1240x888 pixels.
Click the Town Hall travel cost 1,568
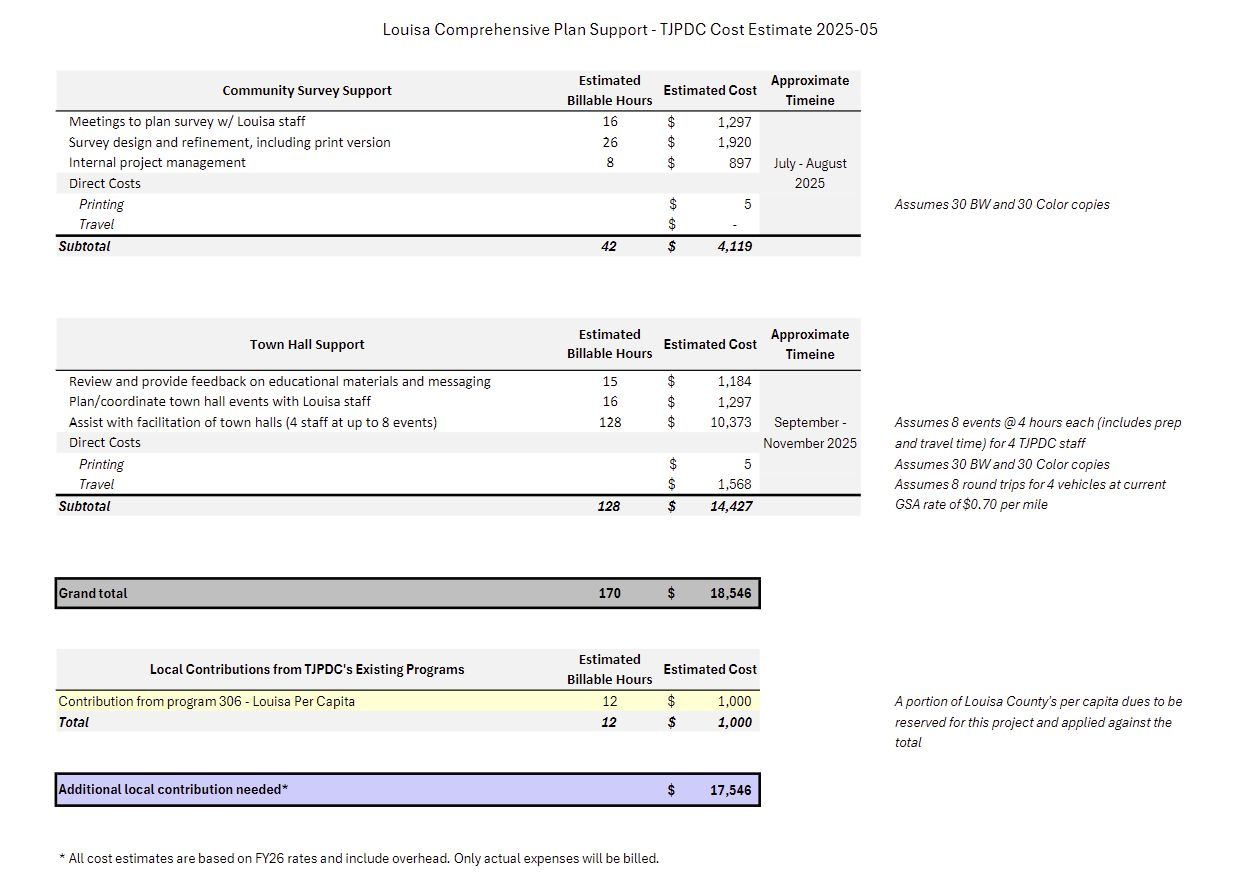734,484
